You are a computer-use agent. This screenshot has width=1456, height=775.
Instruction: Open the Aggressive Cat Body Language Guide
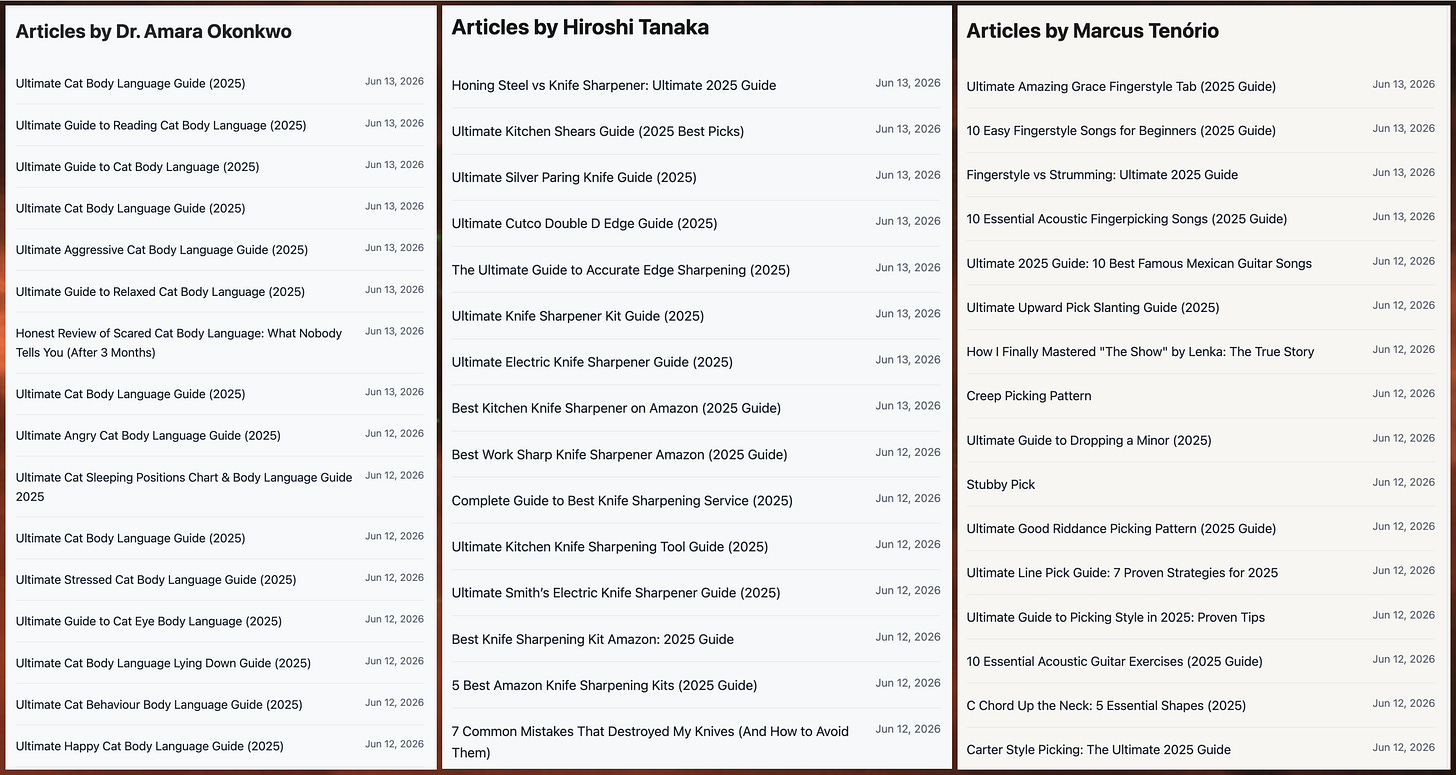[x=162, y=250]
